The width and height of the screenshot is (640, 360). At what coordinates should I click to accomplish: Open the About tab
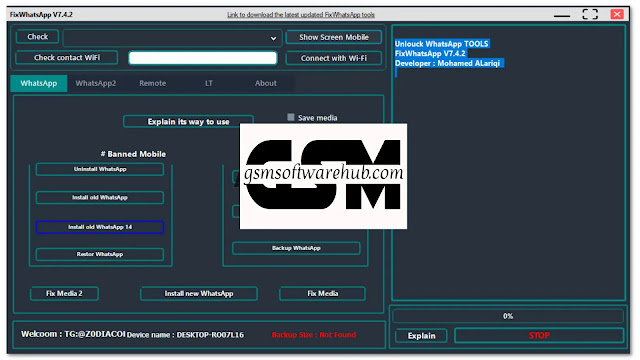(x=266, y=83)
